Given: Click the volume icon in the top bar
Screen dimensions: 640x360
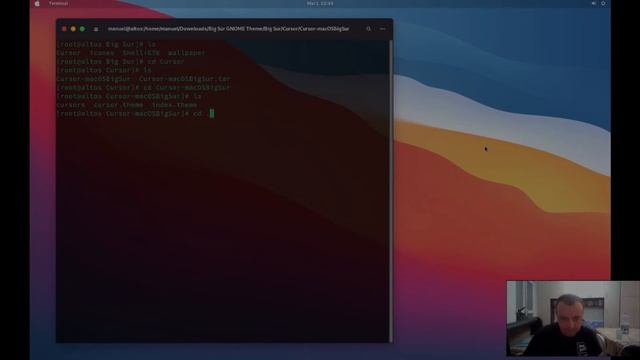Looking at the screenshot, I should click(593, 3).
